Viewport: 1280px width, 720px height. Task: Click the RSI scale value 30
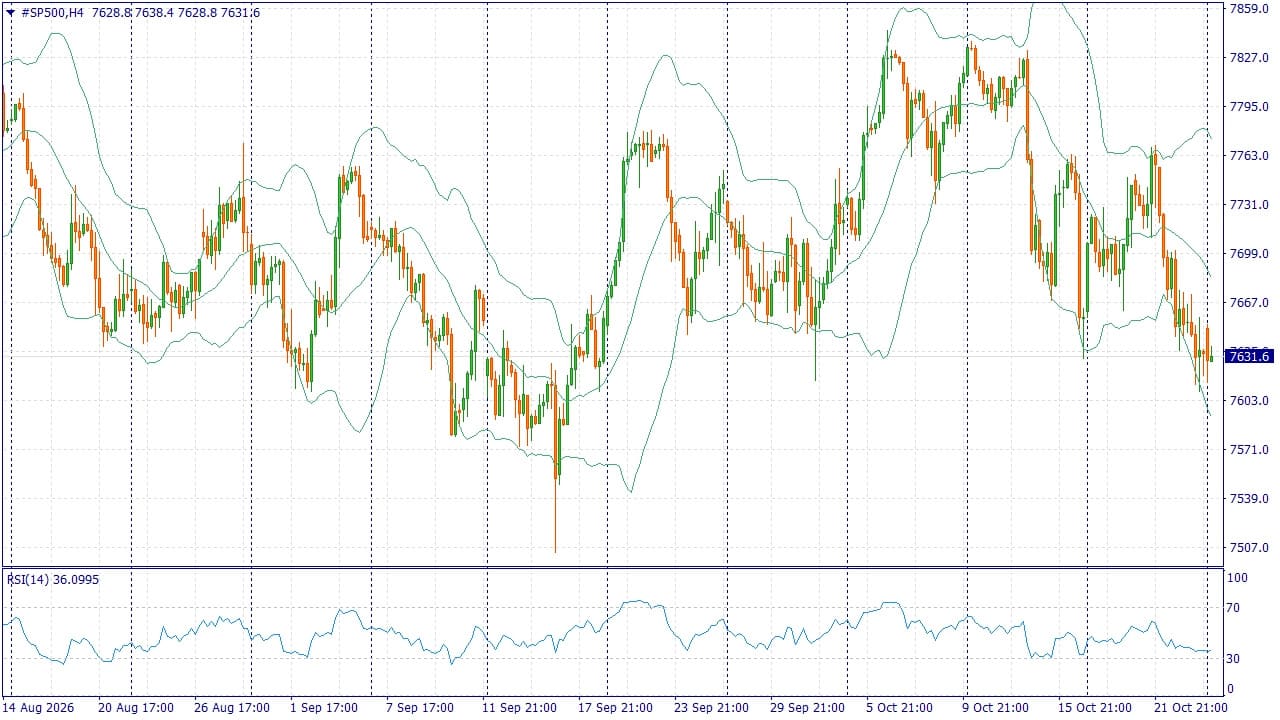pyautogui.click(x=1234, y=658)
